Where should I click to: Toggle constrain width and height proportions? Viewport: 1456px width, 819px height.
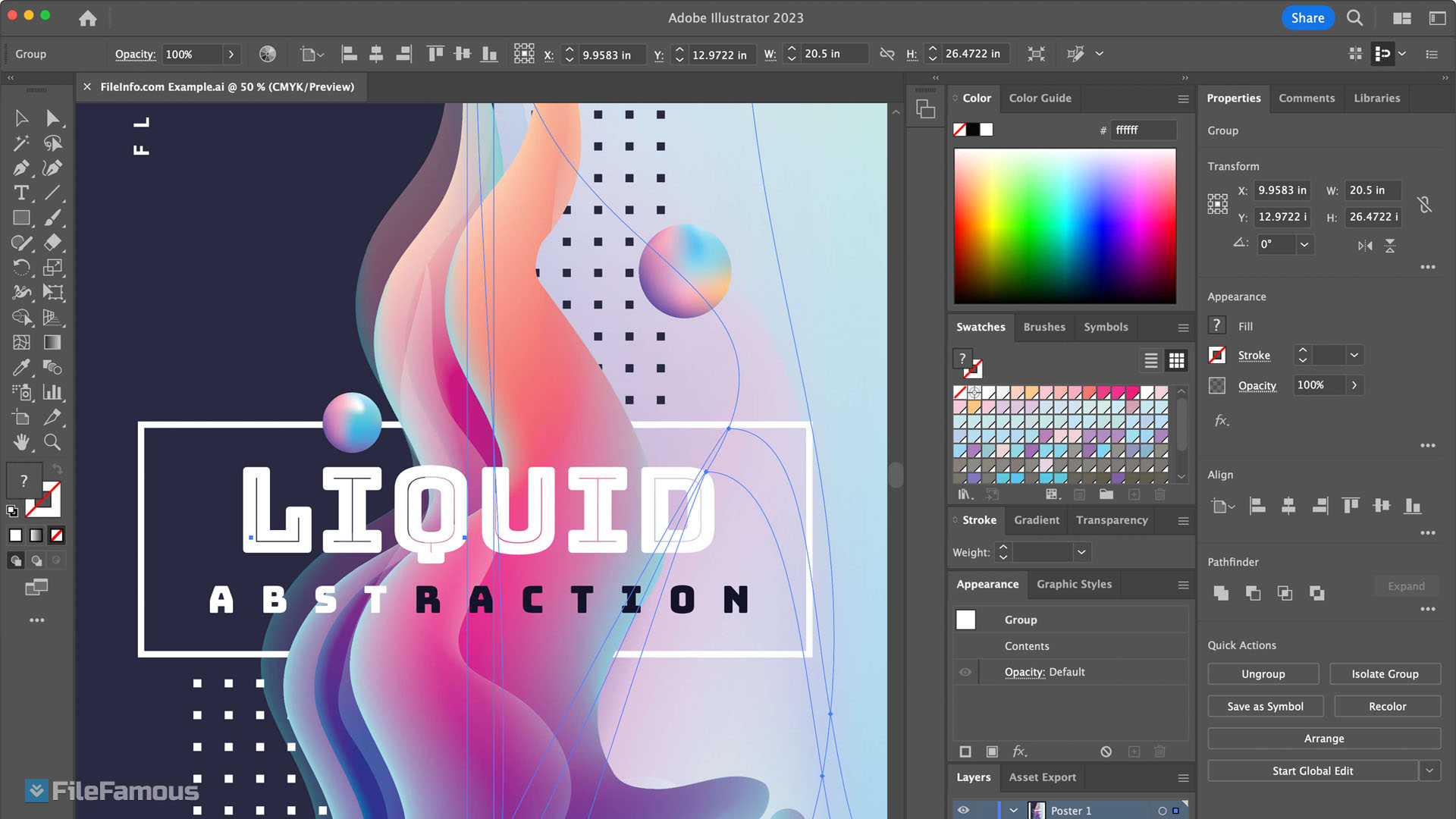1424,204
